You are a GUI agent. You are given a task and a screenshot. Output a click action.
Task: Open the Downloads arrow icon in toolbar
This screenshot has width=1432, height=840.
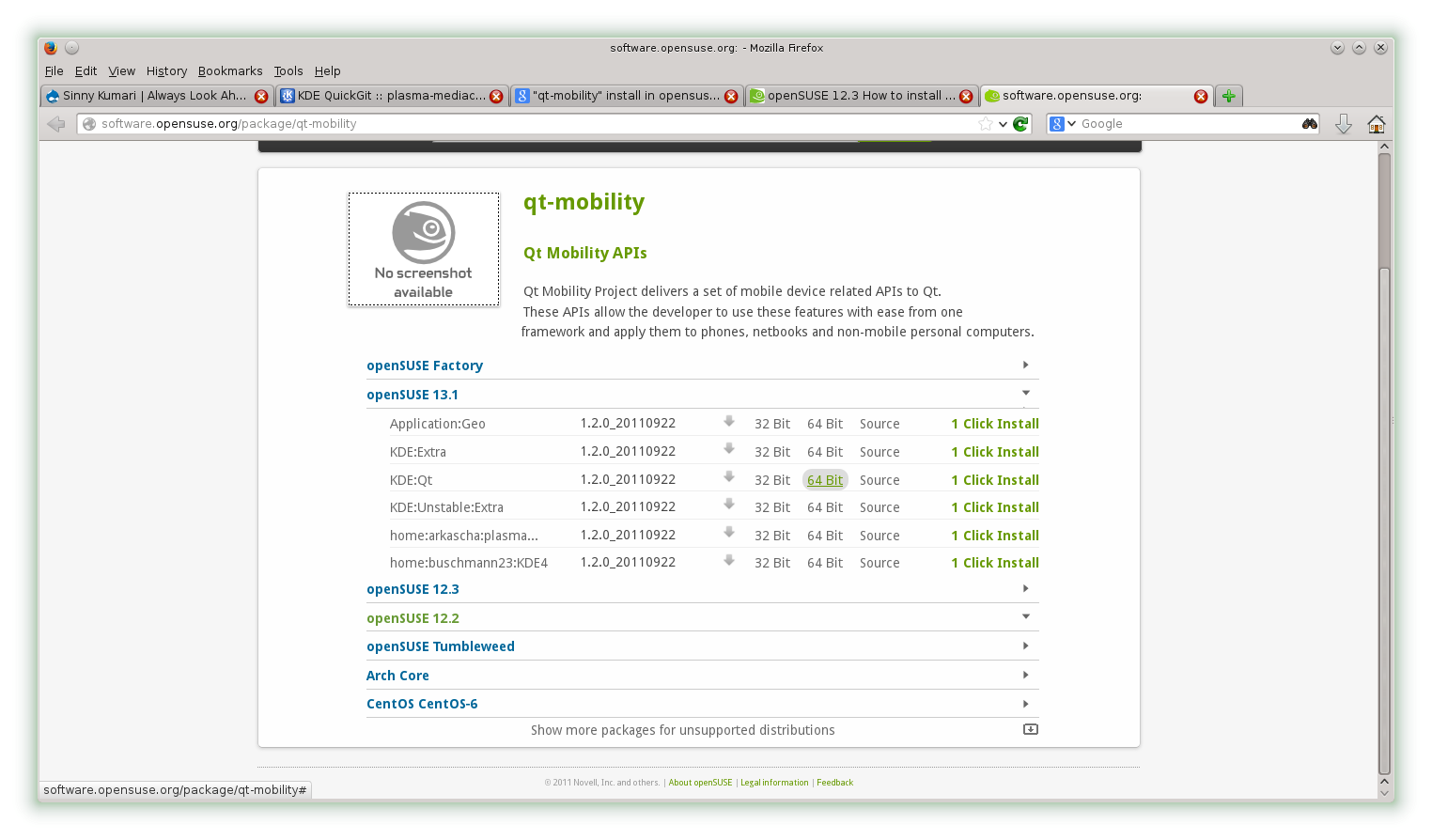[x=1344, y=124]
